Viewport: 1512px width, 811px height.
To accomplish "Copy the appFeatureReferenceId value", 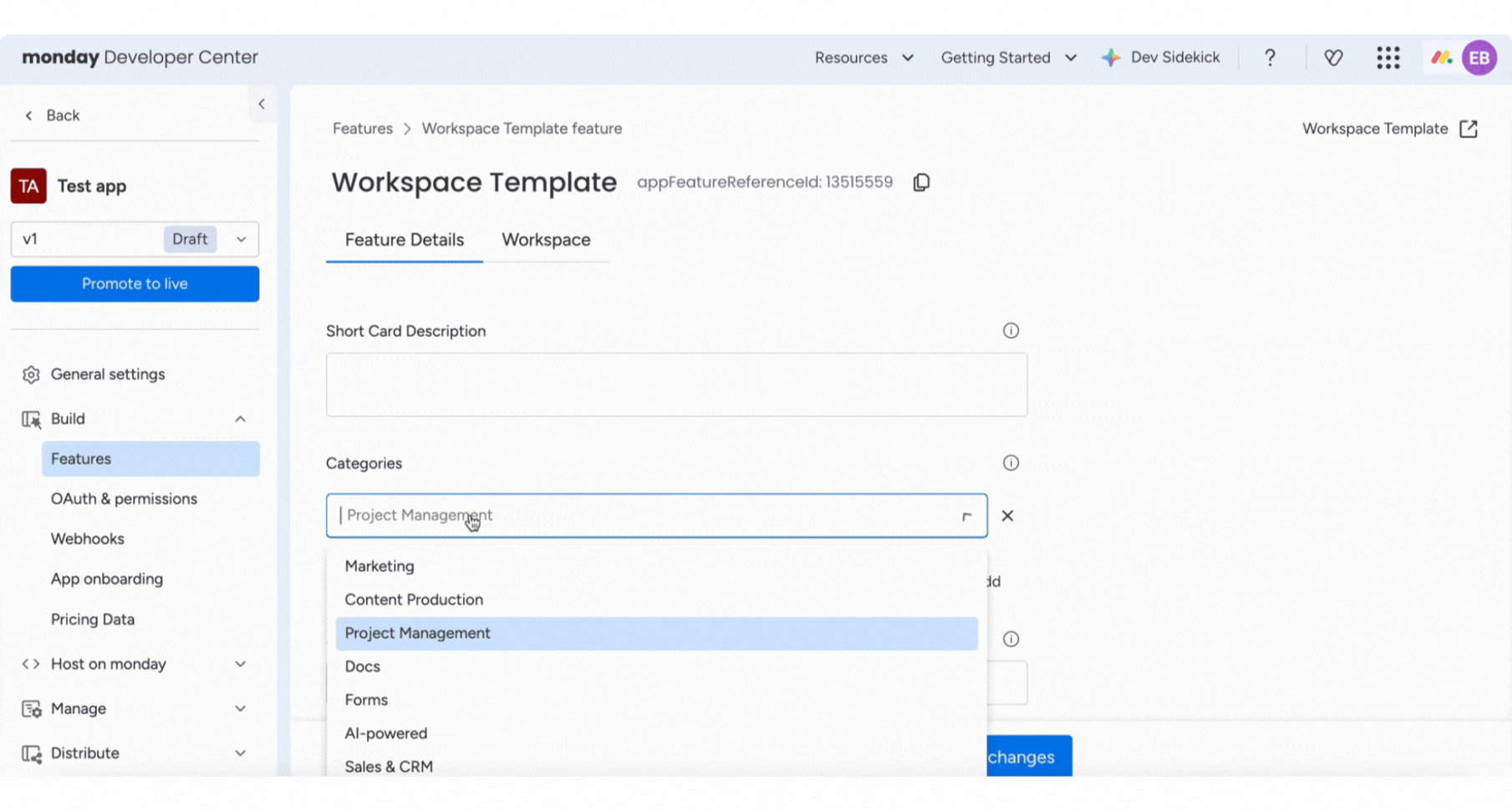I will 921,182.
